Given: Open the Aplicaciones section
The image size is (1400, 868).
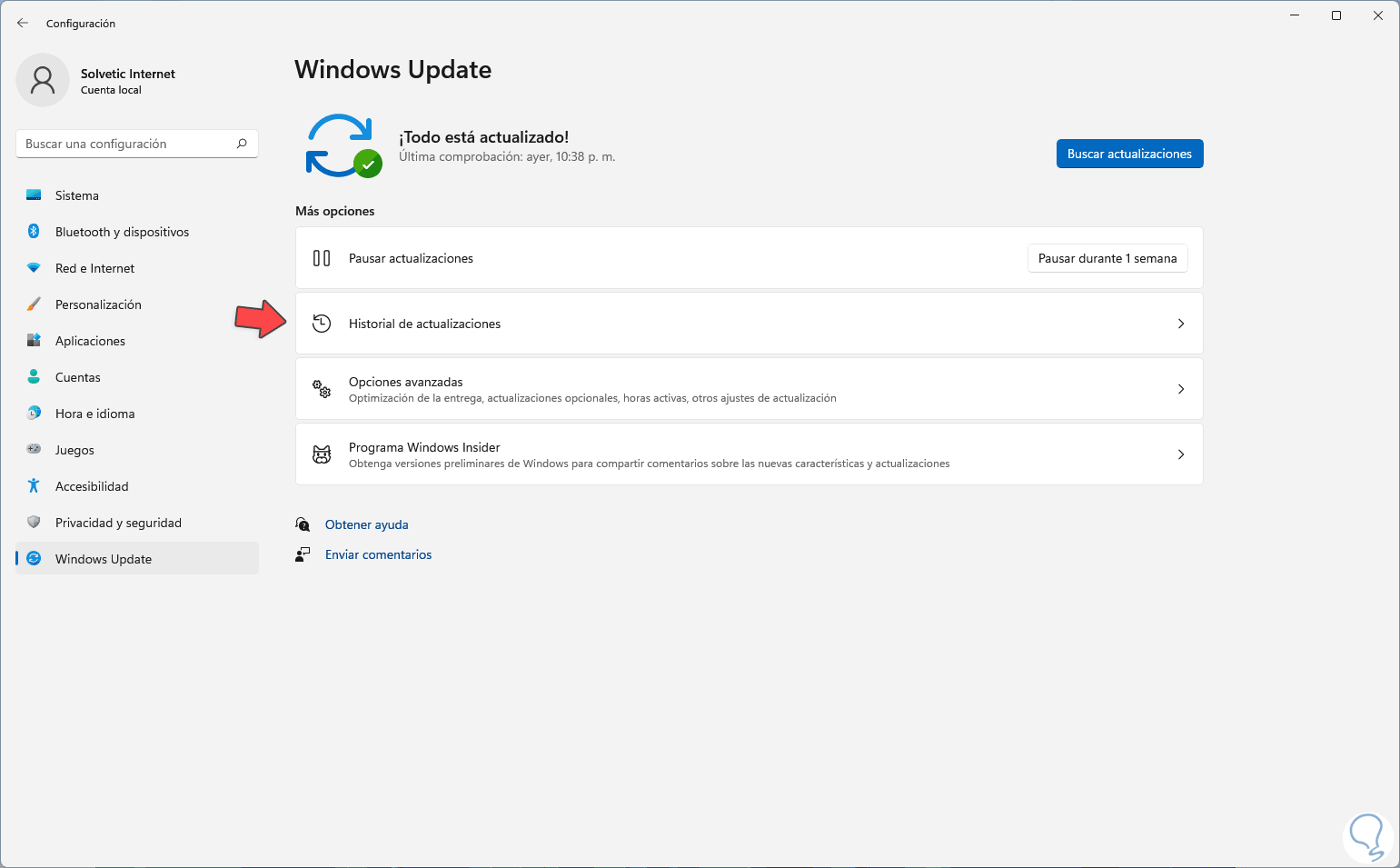Looking at the screenshot, I should [137, 341].
